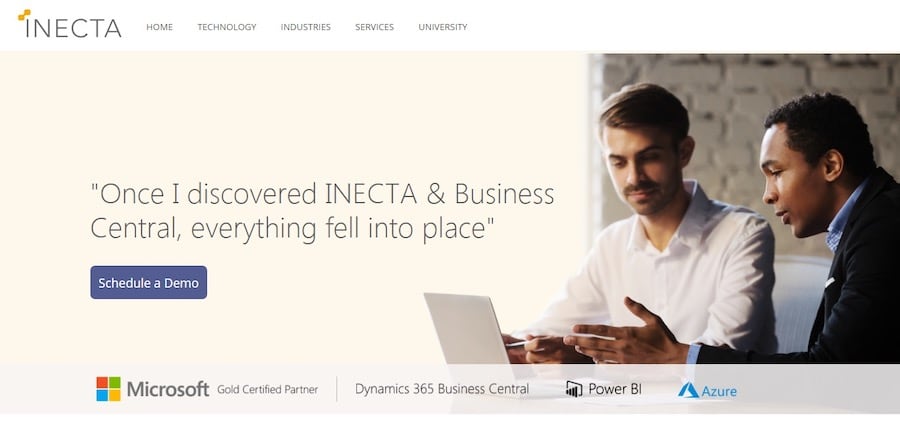Open the INDUSTRIES navigation menu
This screenshot has height=434, width=900.
pos(305,27)
